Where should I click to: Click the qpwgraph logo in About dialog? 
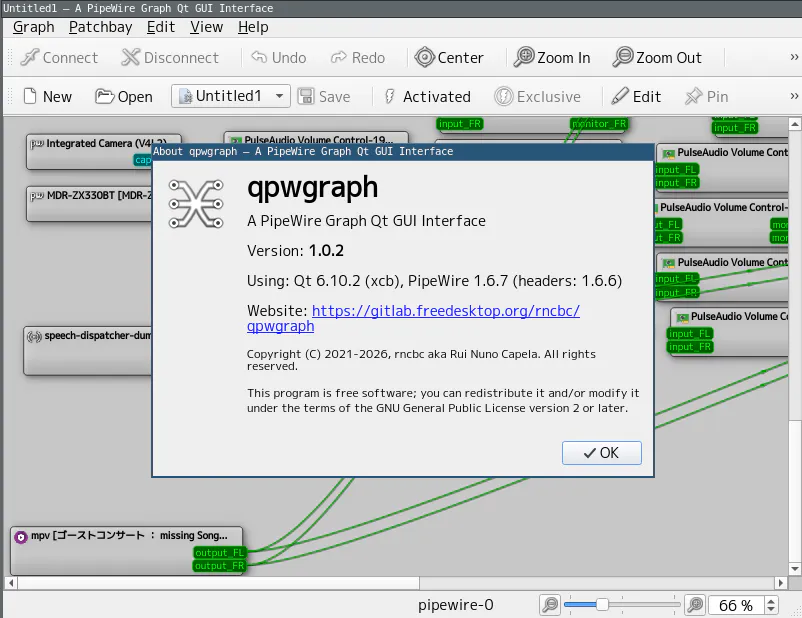coord(196,204)
